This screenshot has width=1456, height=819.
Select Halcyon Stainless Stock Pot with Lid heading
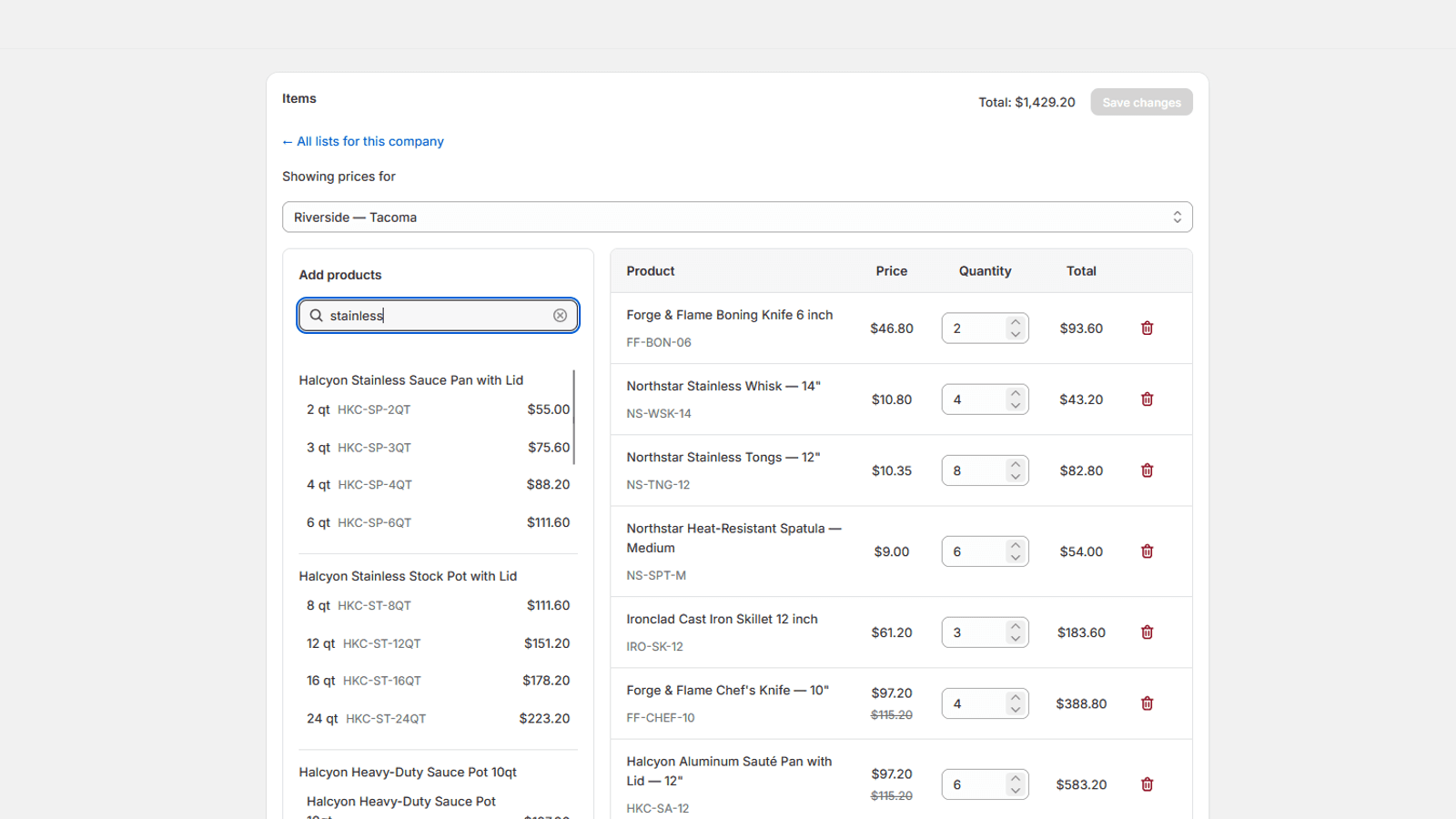pos(408,576)
